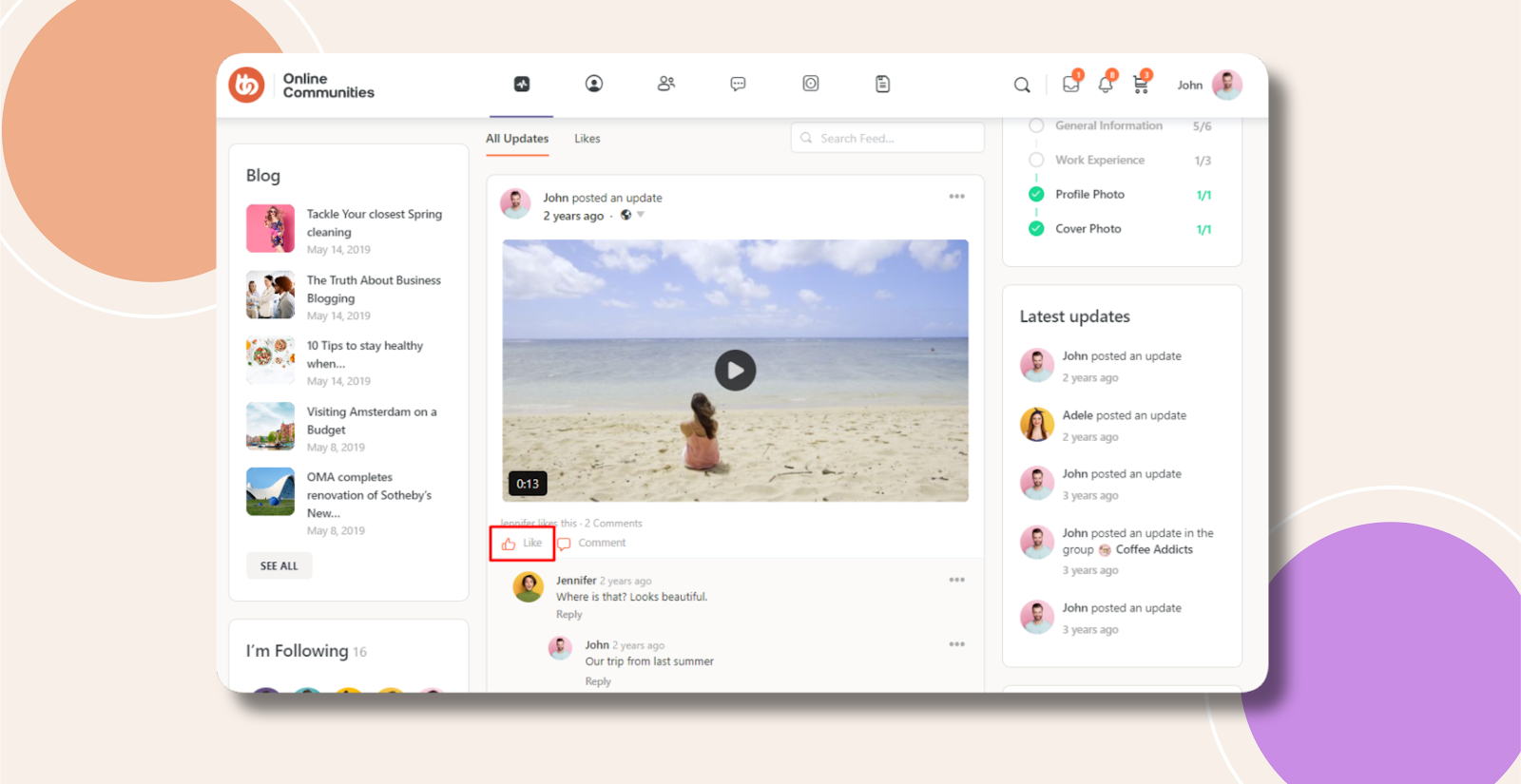
Task: Click the 'I'm Following' widget heading
Action: (306, 651)
